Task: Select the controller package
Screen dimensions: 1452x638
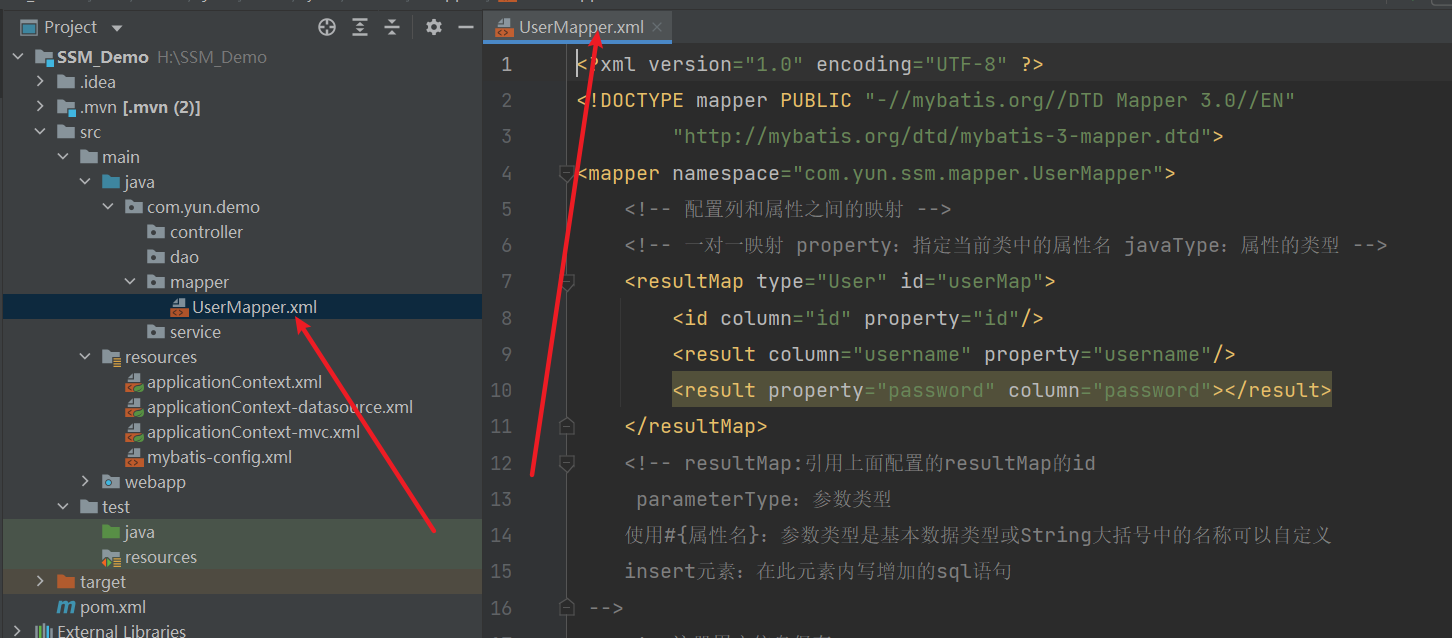Action: pos(206,232)
